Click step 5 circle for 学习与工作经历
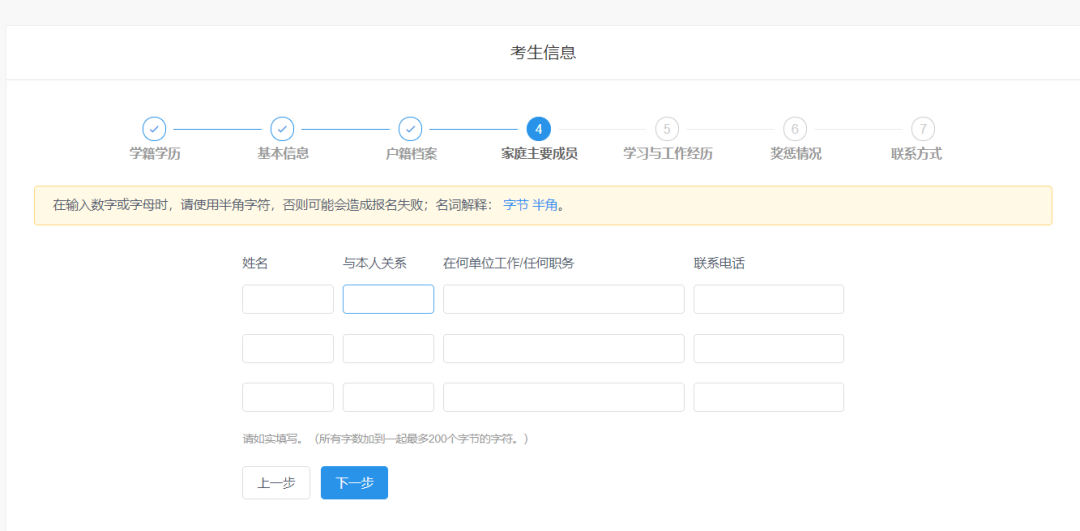 [x=667, y=129]
